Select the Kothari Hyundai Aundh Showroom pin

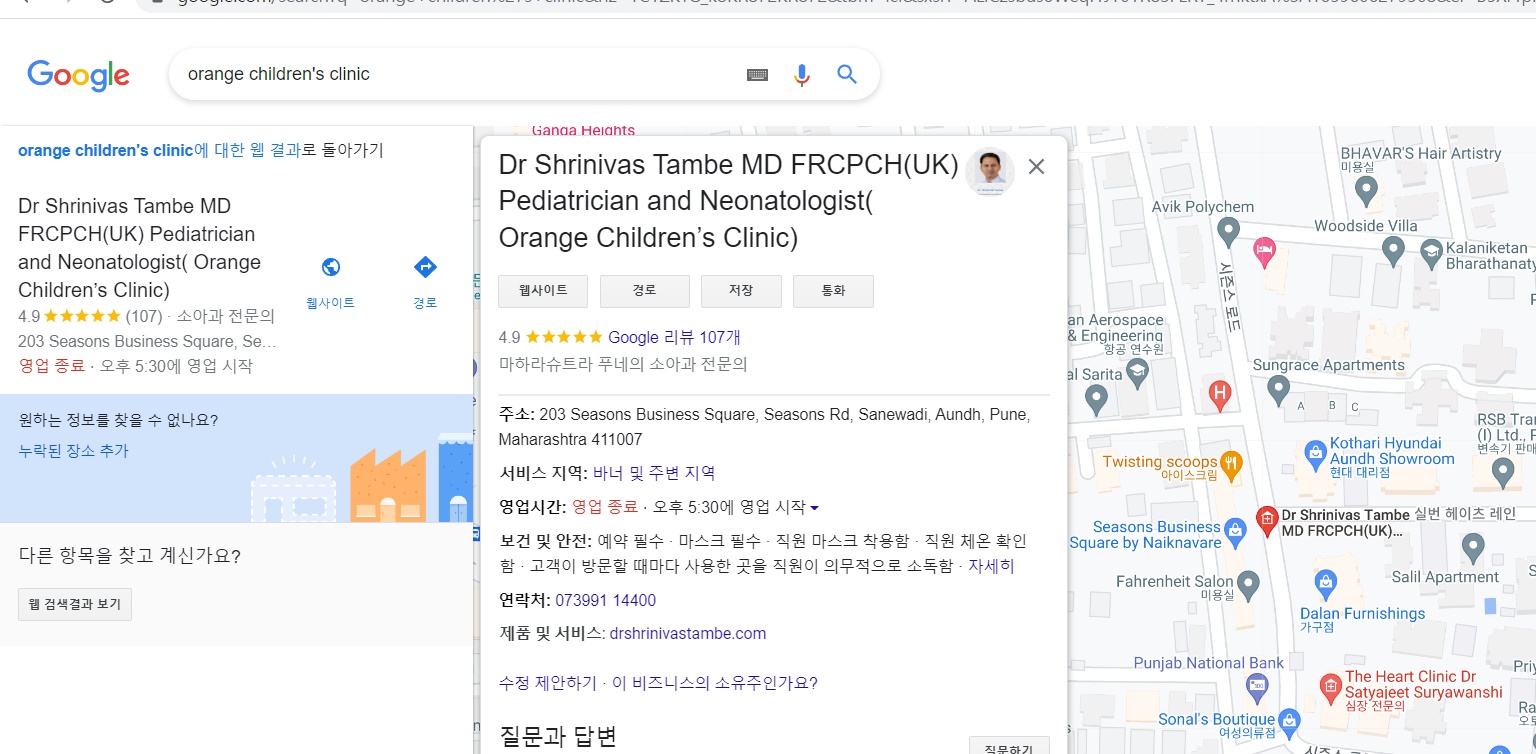[x=1316, y=455]
